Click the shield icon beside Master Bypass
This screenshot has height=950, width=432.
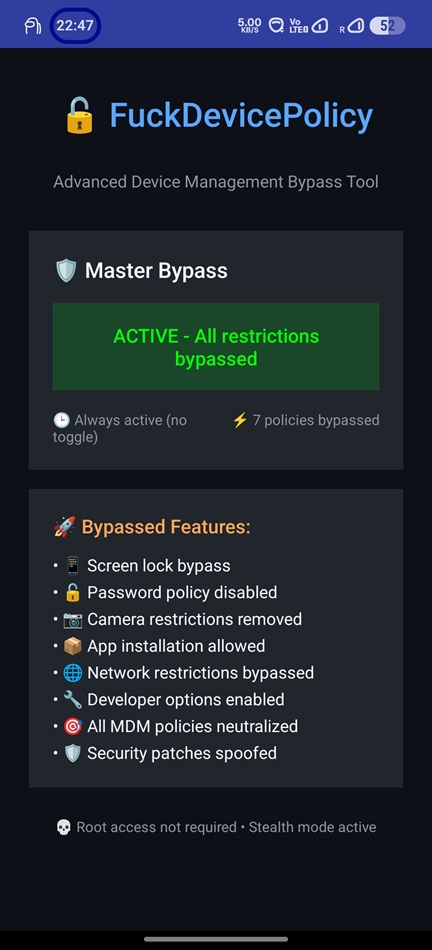(65, 271)
